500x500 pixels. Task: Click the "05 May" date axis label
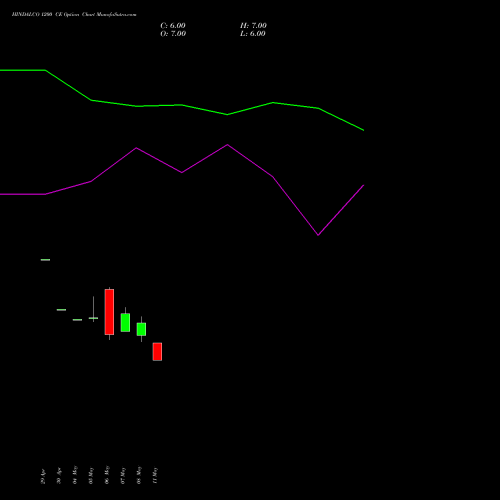point(91,476)
